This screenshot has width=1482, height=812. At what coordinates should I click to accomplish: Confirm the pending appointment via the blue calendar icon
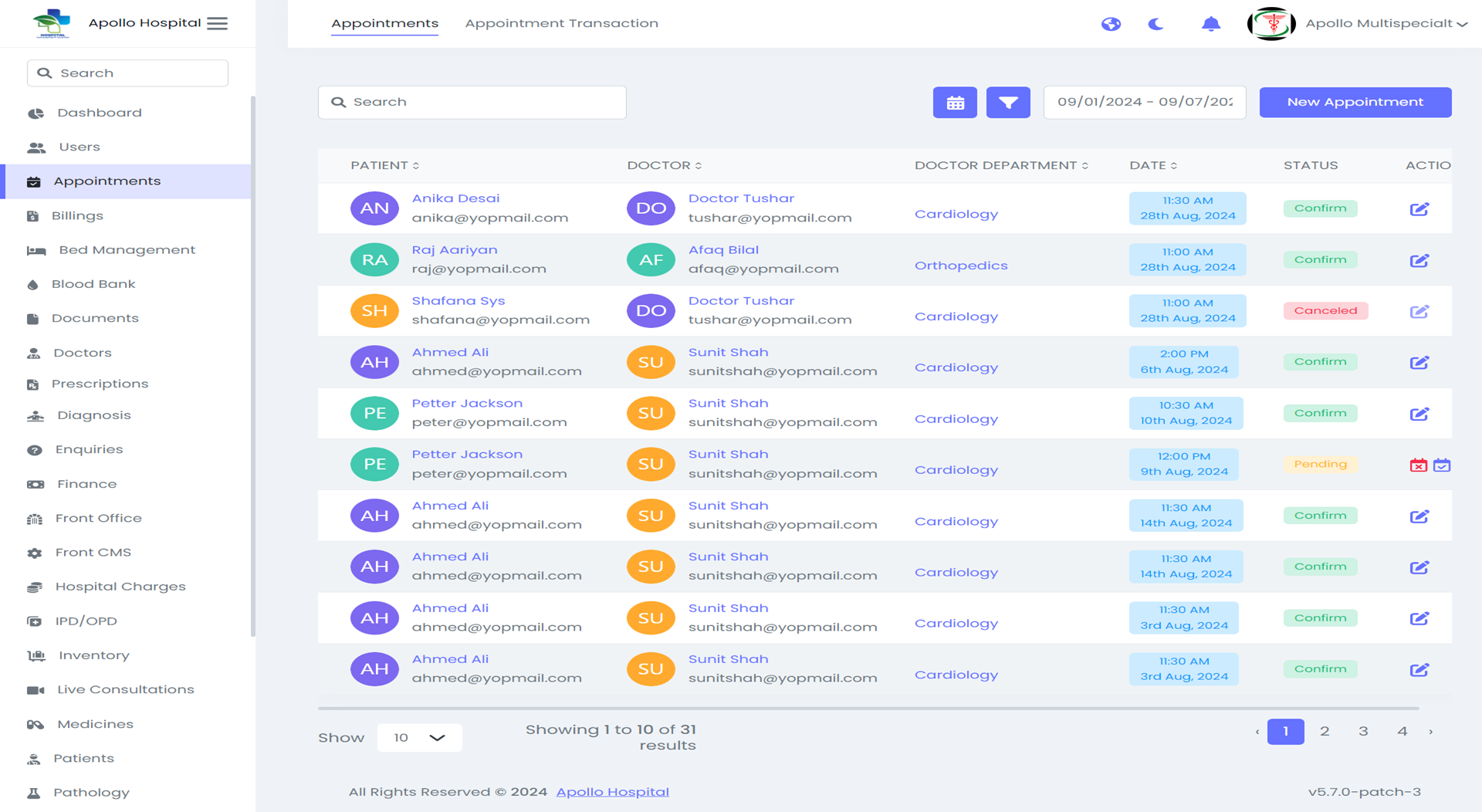(1443, 465)
